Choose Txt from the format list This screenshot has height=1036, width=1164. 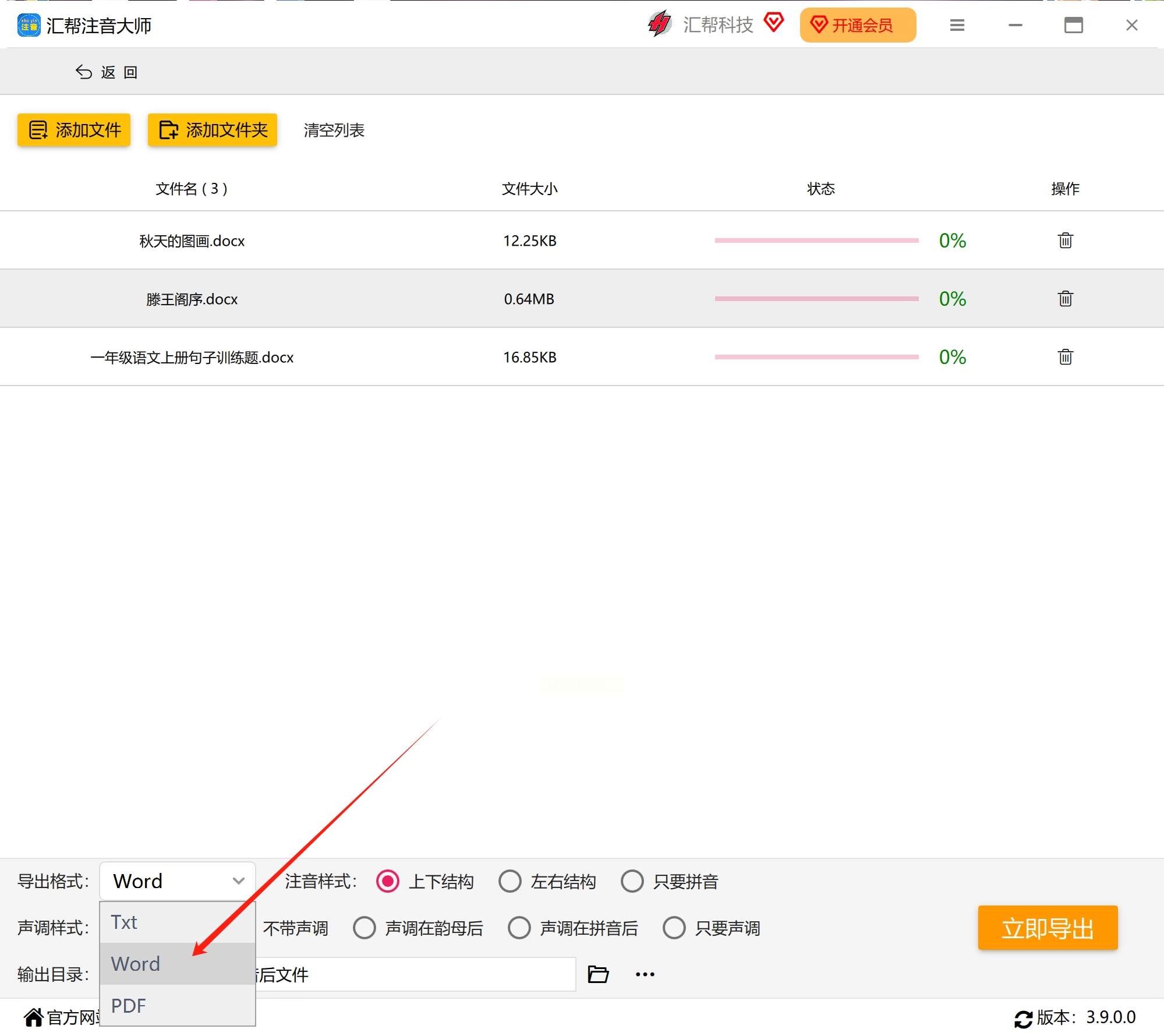[x=178, y=922]
